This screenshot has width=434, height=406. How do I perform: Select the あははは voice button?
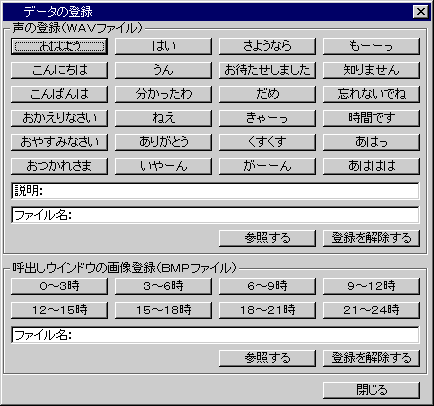[x=371, y=166]
